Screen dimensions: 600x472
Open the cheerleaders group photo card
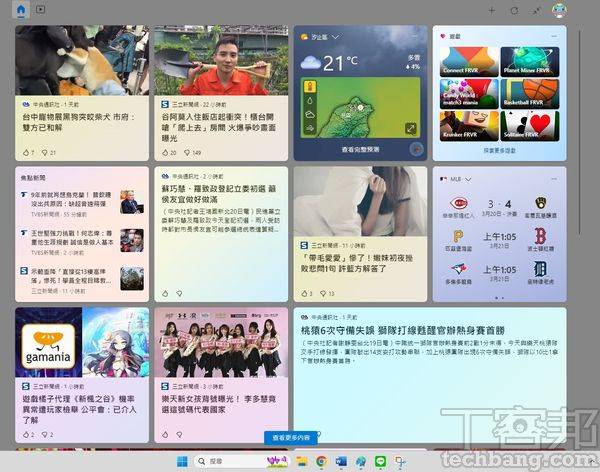click(x=221, y=375)
